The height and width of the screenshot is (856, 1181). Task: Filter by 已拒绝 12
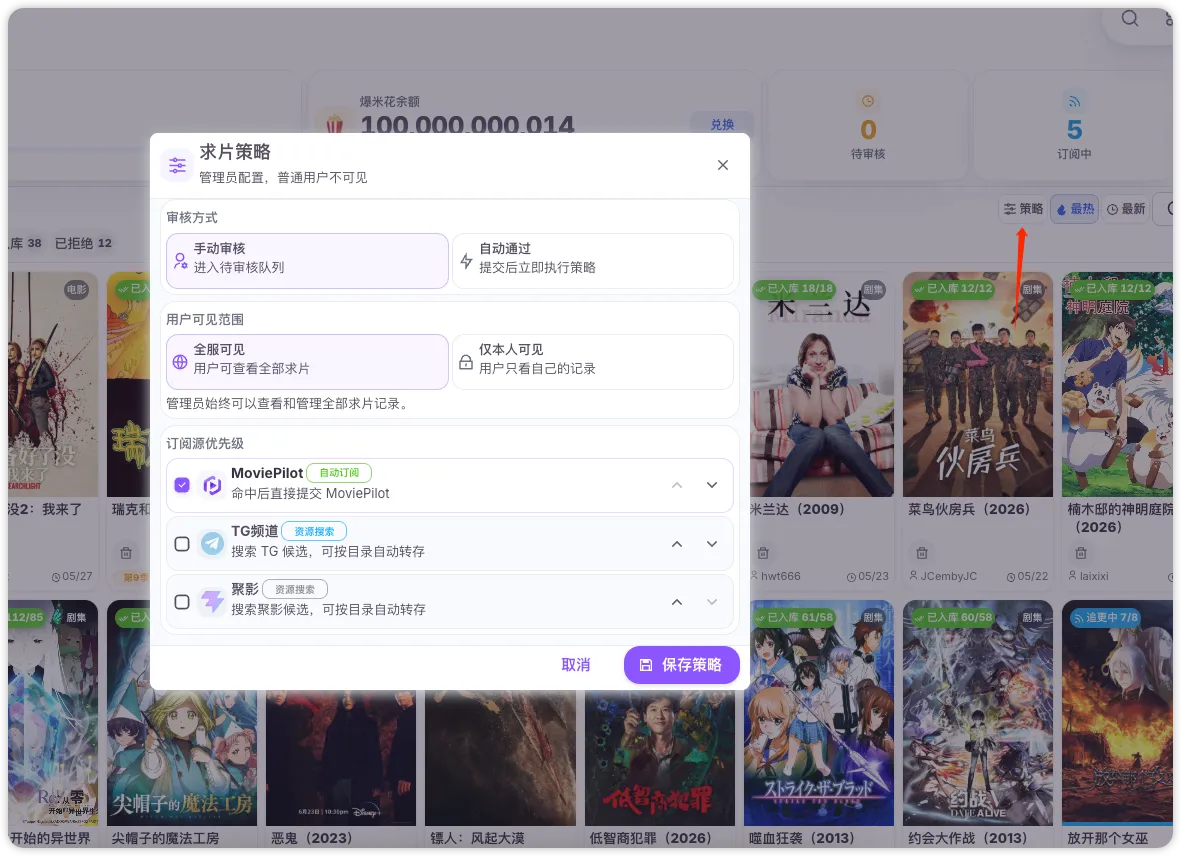(83, 243)
